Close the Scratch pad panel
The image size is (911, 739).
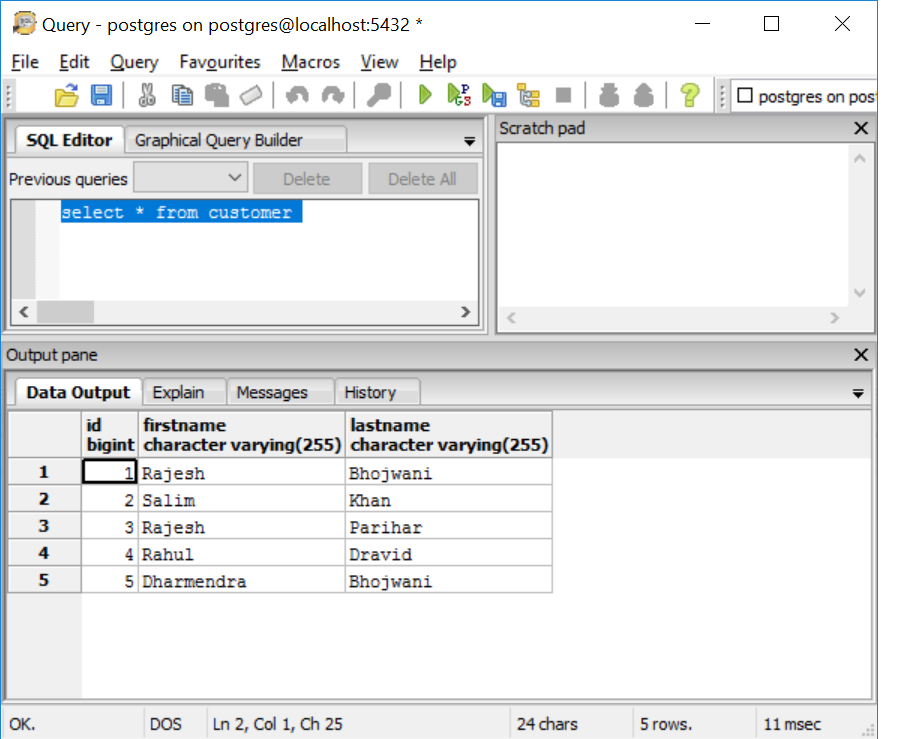861,128
